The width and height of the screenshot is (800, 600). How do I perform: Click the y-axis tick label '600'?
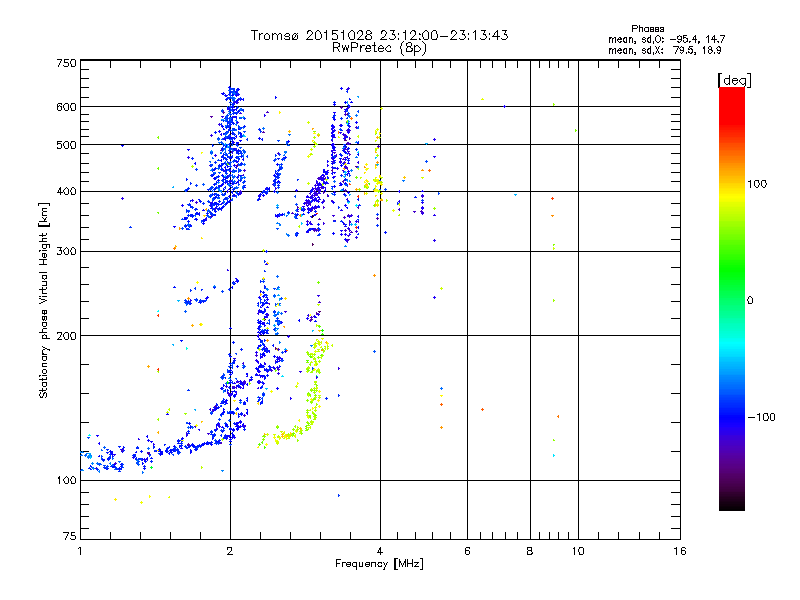(66, 107)
